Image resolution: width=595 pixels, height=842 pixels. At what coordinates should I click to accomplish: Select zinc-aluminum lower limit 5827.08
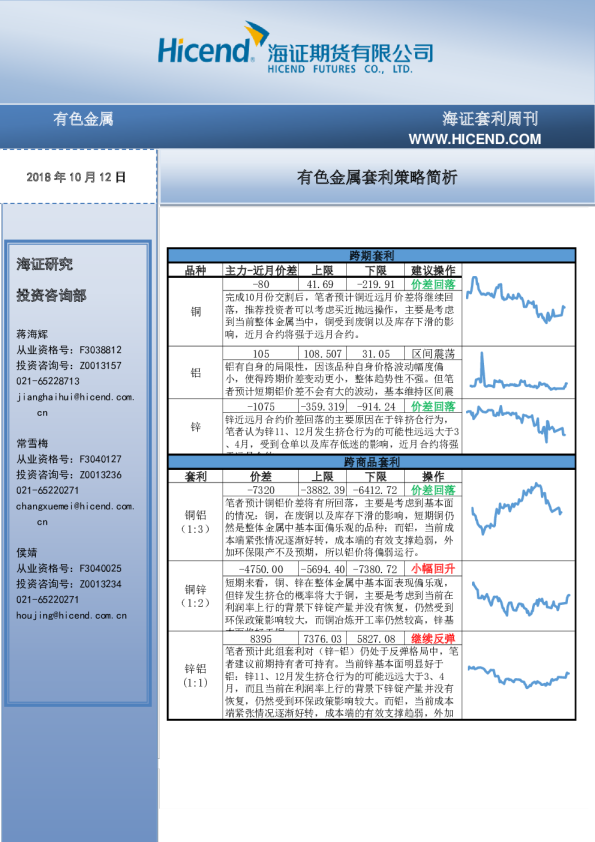pyautogui.click(x=376, y=639)
